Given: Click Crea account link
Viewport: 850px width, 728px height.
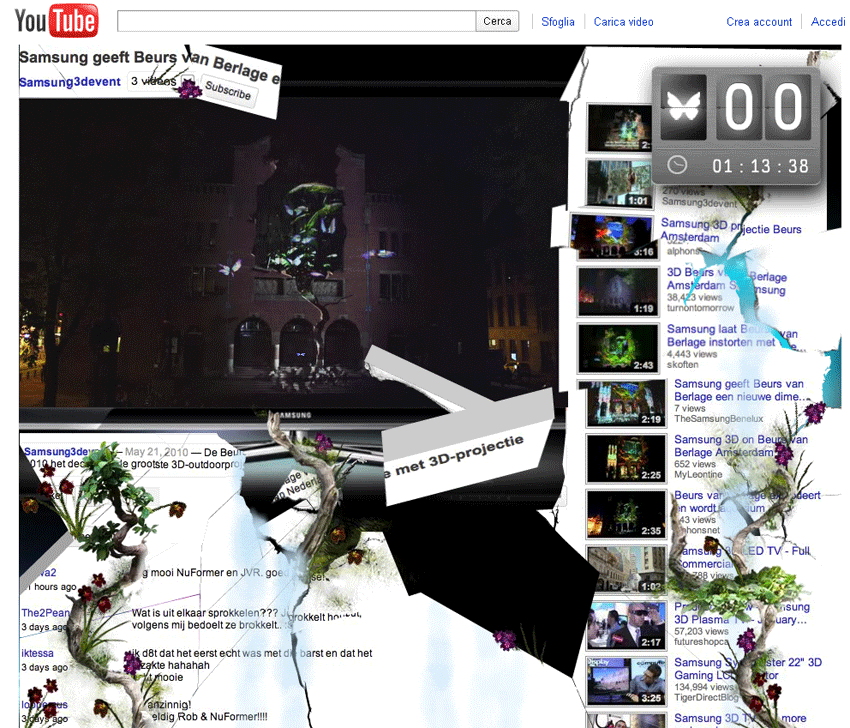Looking at the screenshot, I should [759, 22].
